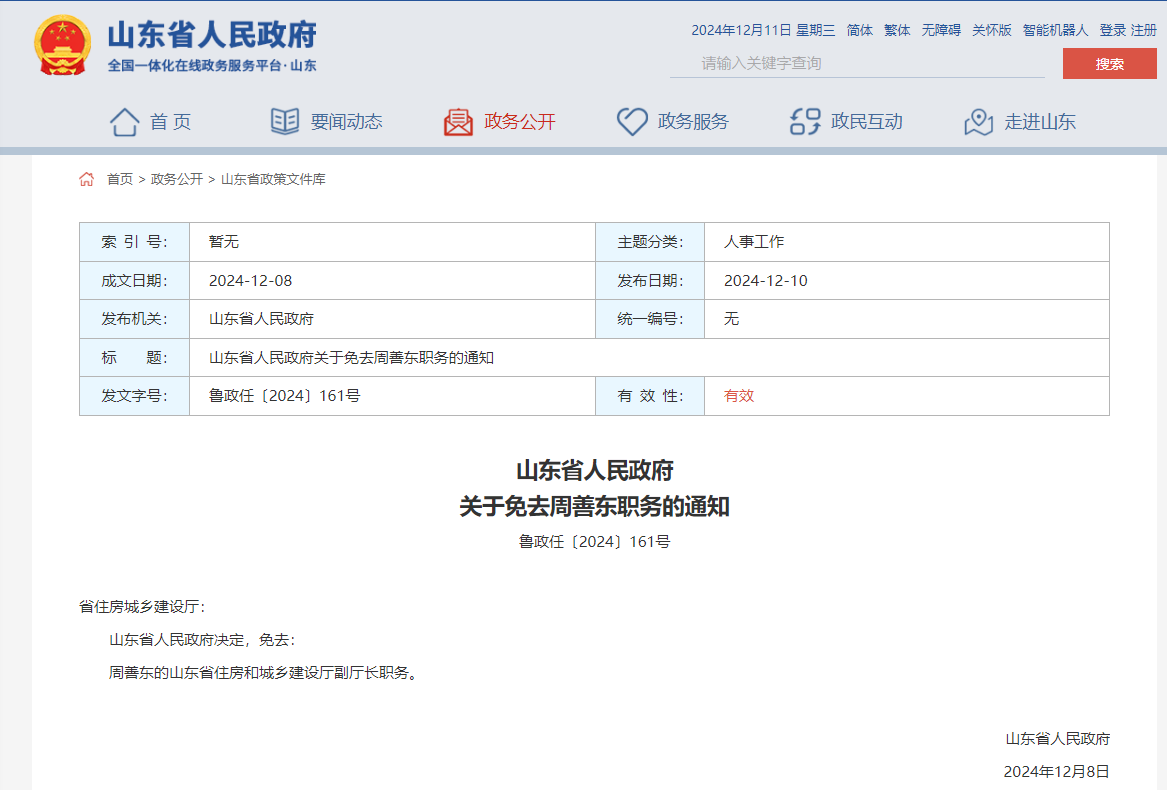Switch to 繁体 traditional Chinese

pos(897,30)
